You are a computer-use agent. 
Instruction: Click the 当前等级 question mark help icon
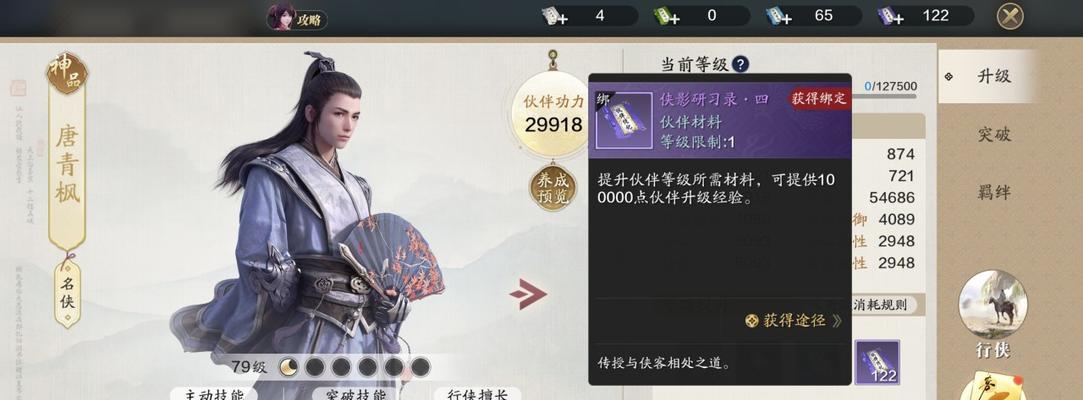(x=740, y=64)
